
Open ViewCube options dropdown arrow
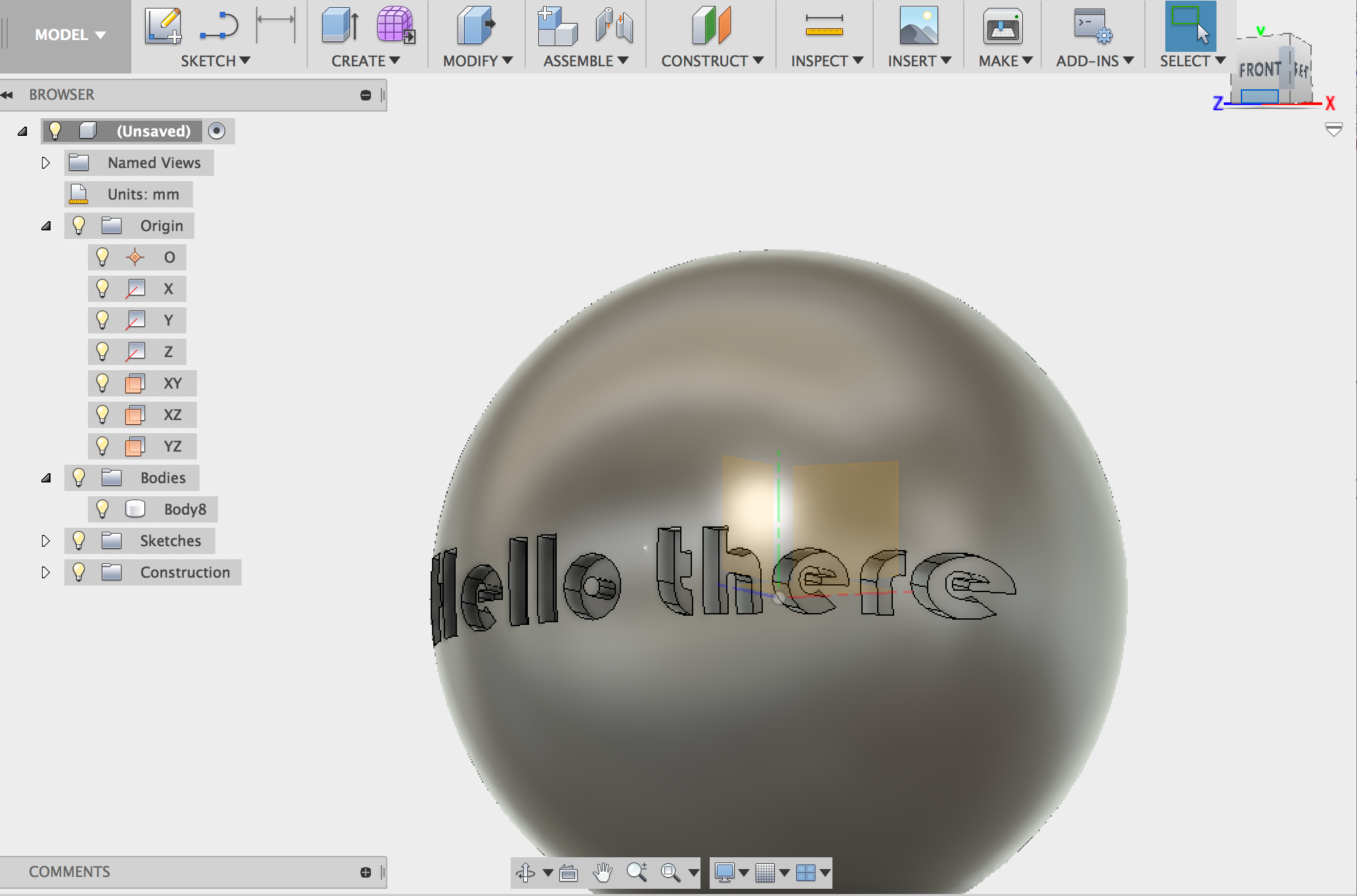click(1334, 129)
